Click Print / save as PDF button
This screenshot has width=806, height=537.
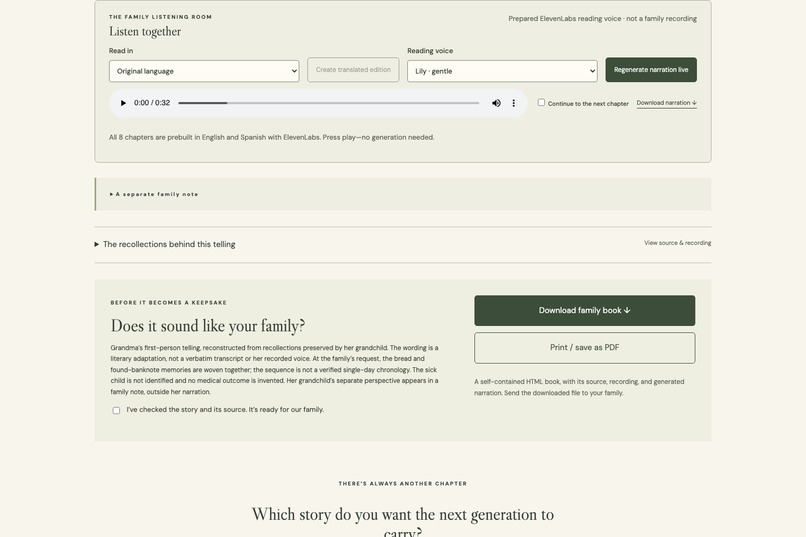584,348
